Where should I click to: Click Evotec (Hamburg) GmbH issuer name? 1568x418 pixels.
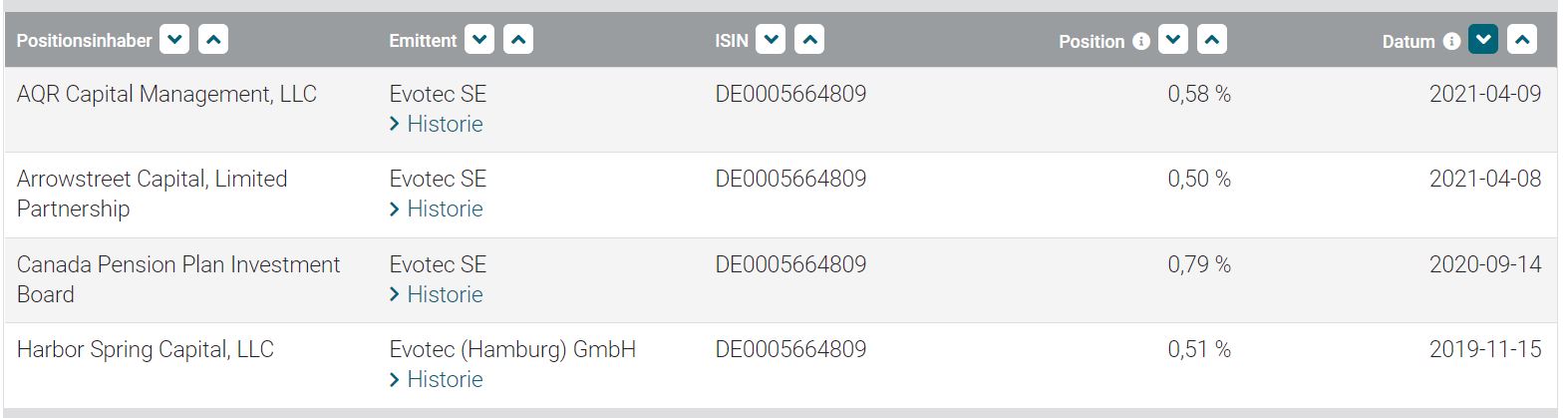(512, 349)
